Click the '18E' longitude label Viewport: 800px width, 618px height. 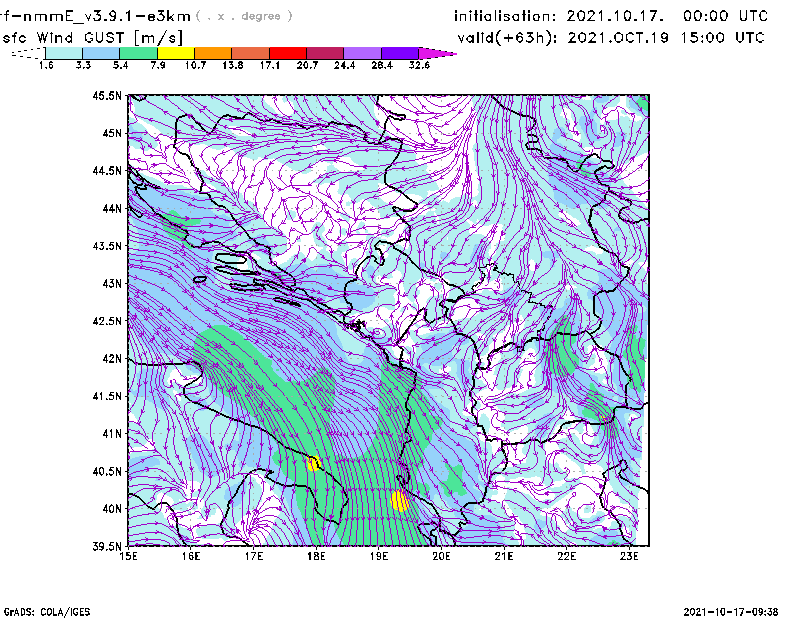click(x=316, y=556)
